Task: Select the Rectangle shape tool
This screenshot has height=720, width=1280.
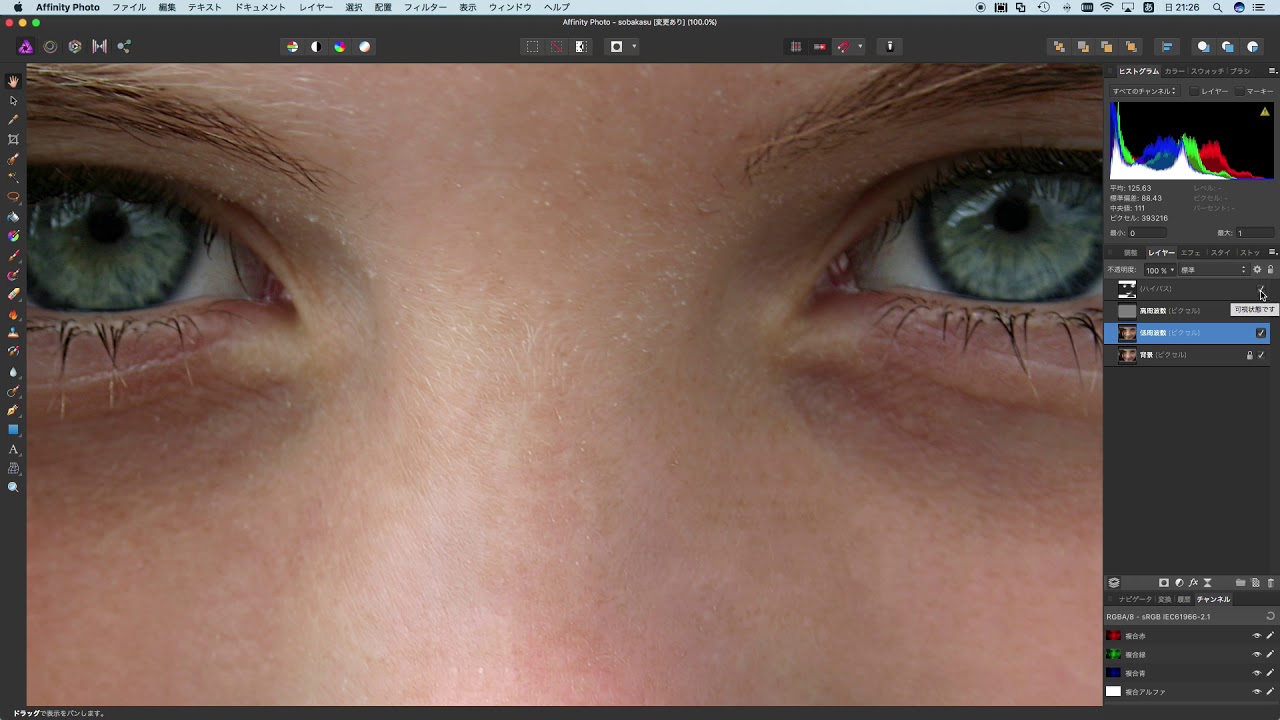Action: coord(13,430)
